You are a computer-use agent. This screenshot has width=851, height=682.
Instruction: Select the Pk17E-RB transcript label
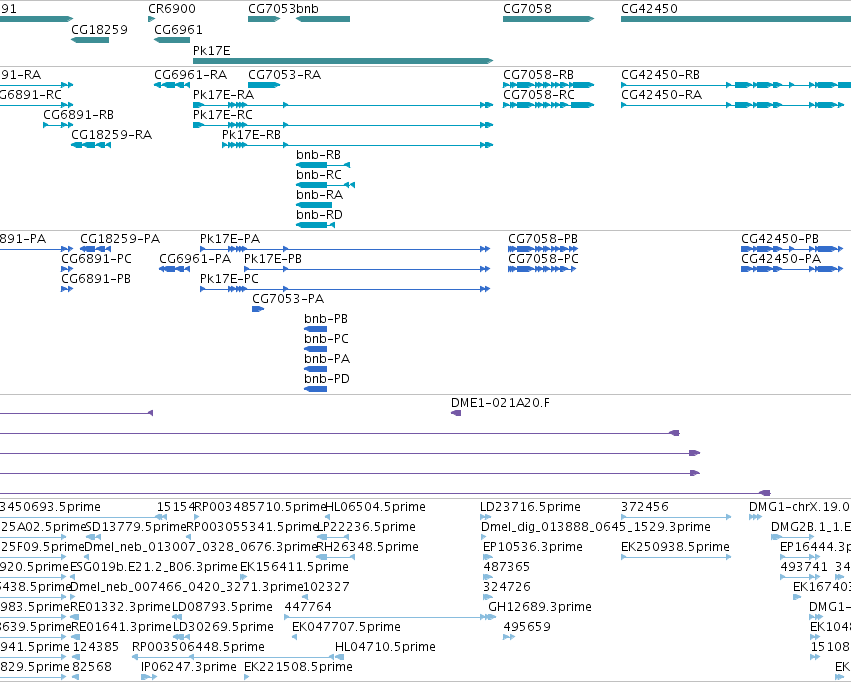pos(251,134)
